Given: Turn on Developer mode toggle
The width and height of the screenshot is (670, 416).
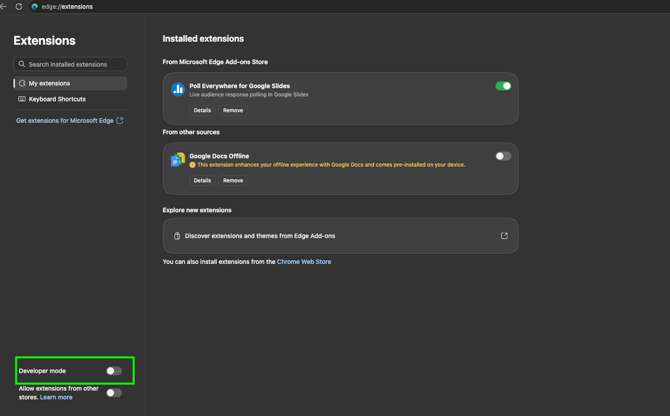Looking at the screenshot, I should click(x=114, y=371).
